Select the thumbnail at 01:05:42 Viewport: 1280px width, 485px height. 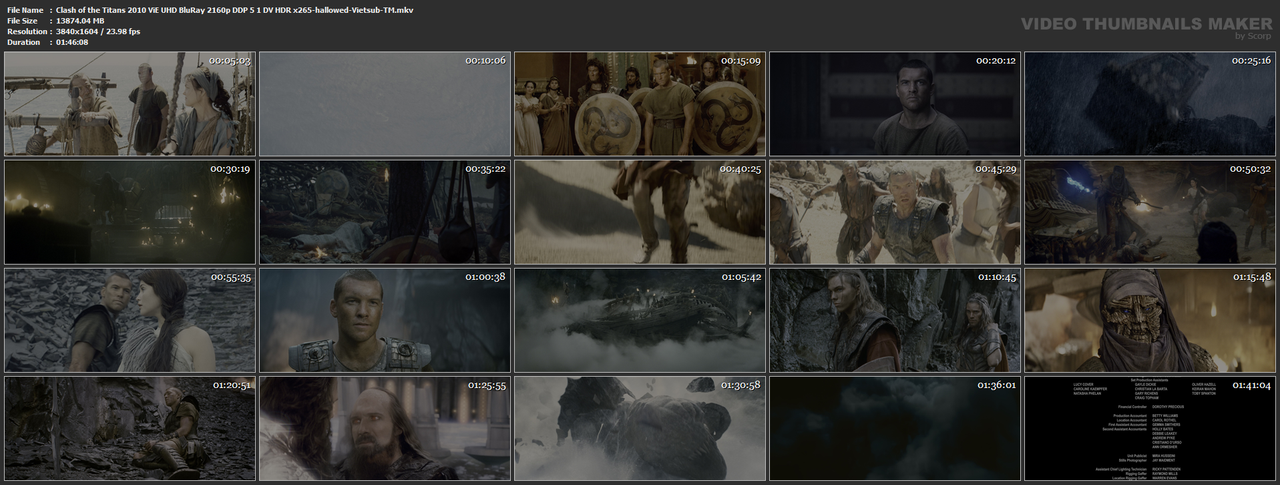pyautogui.click(x=638, y=320)
